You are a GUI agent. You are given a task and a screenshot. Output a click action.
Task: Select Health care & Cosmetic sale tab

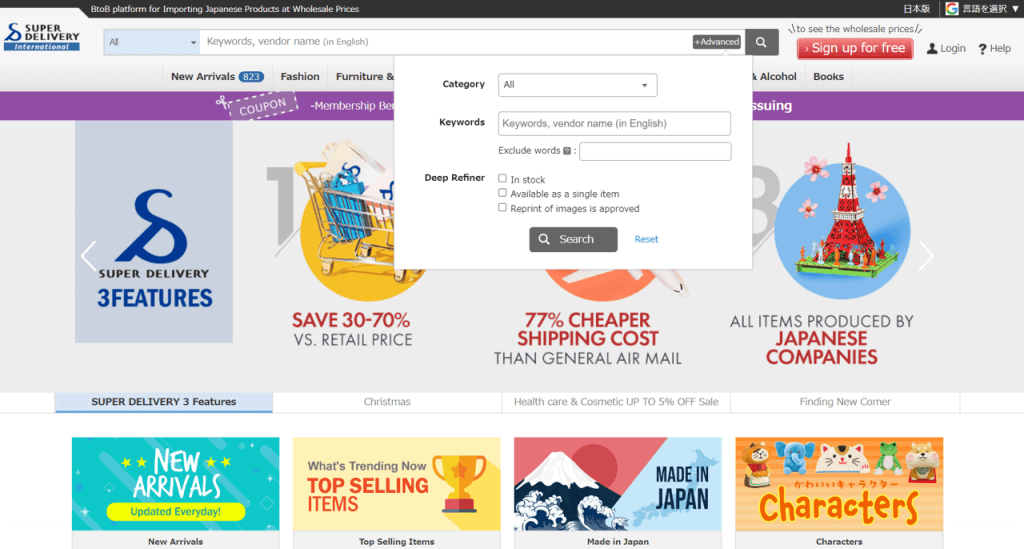[x=616, y=402]
